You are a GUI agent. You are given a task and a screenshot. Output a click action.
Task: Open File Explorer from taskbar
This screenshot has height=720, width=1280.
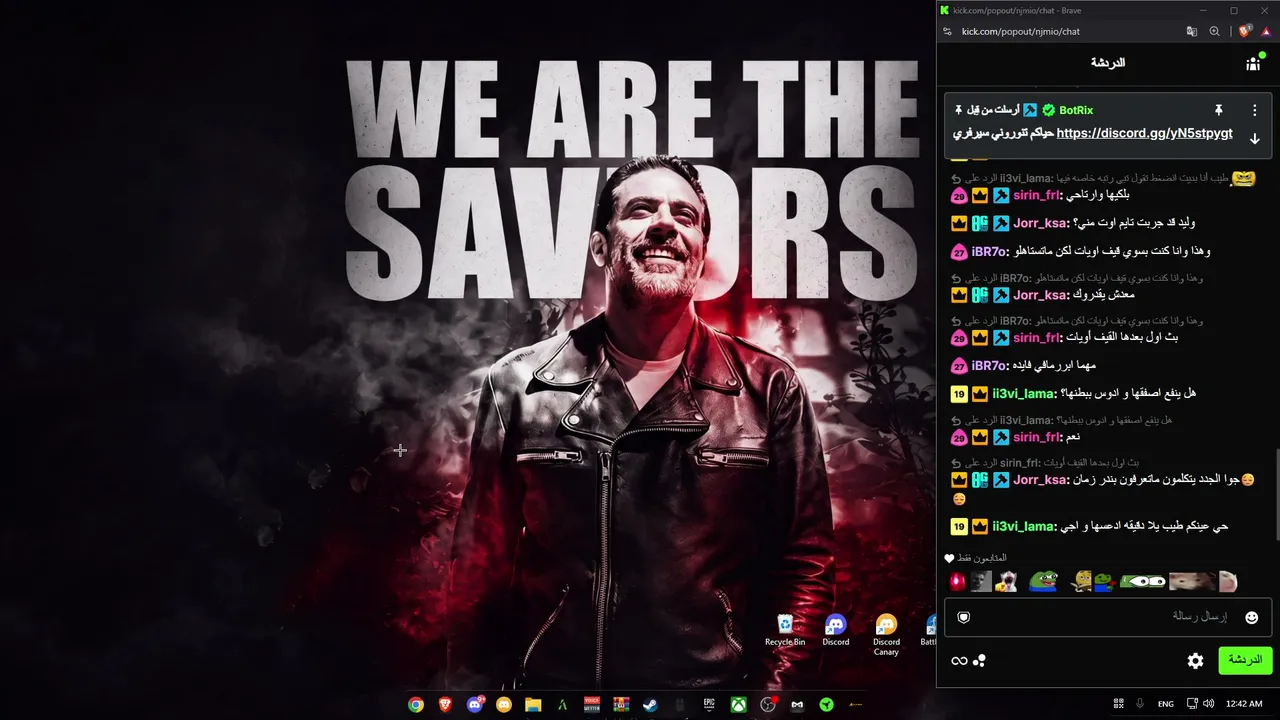click(533, 704)
